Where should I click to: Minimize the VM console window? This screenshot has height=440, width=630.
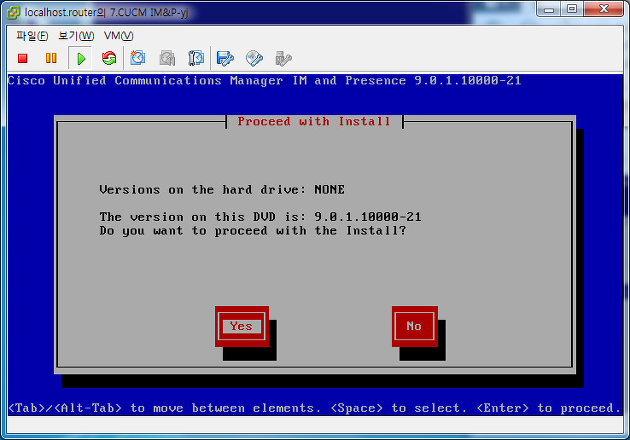tap(548, 9)
